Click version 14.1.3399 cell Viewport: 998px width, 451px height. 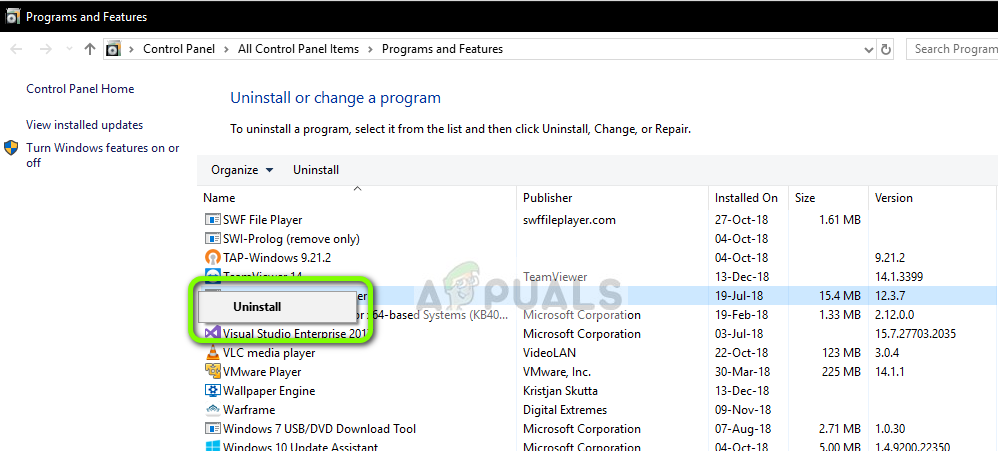[x=901, y=277]
